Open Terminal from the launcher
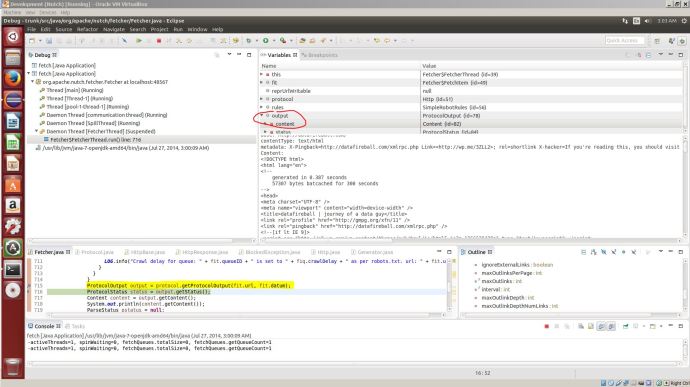690x387 pixels. coord(13,269)
